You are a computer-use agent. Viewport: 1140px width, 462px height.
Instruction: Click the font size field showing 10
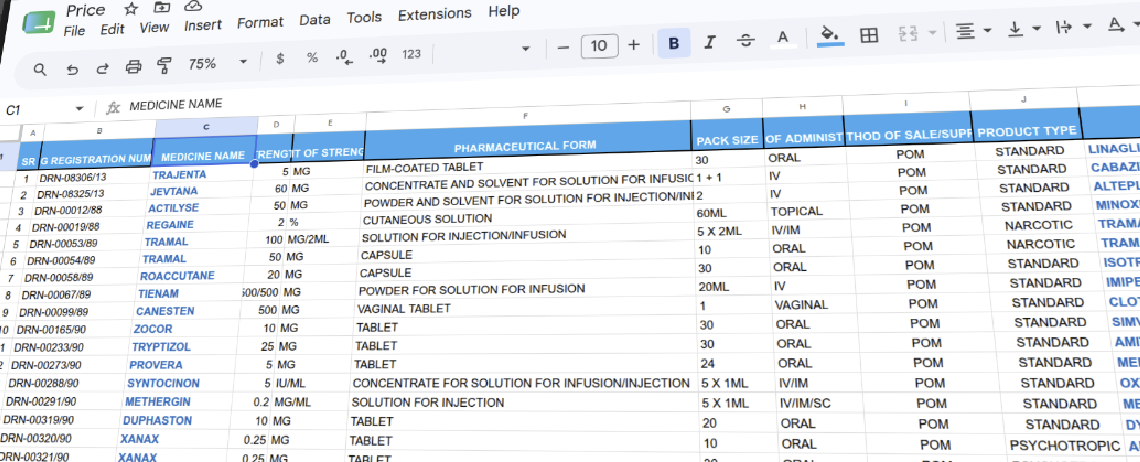599,46
